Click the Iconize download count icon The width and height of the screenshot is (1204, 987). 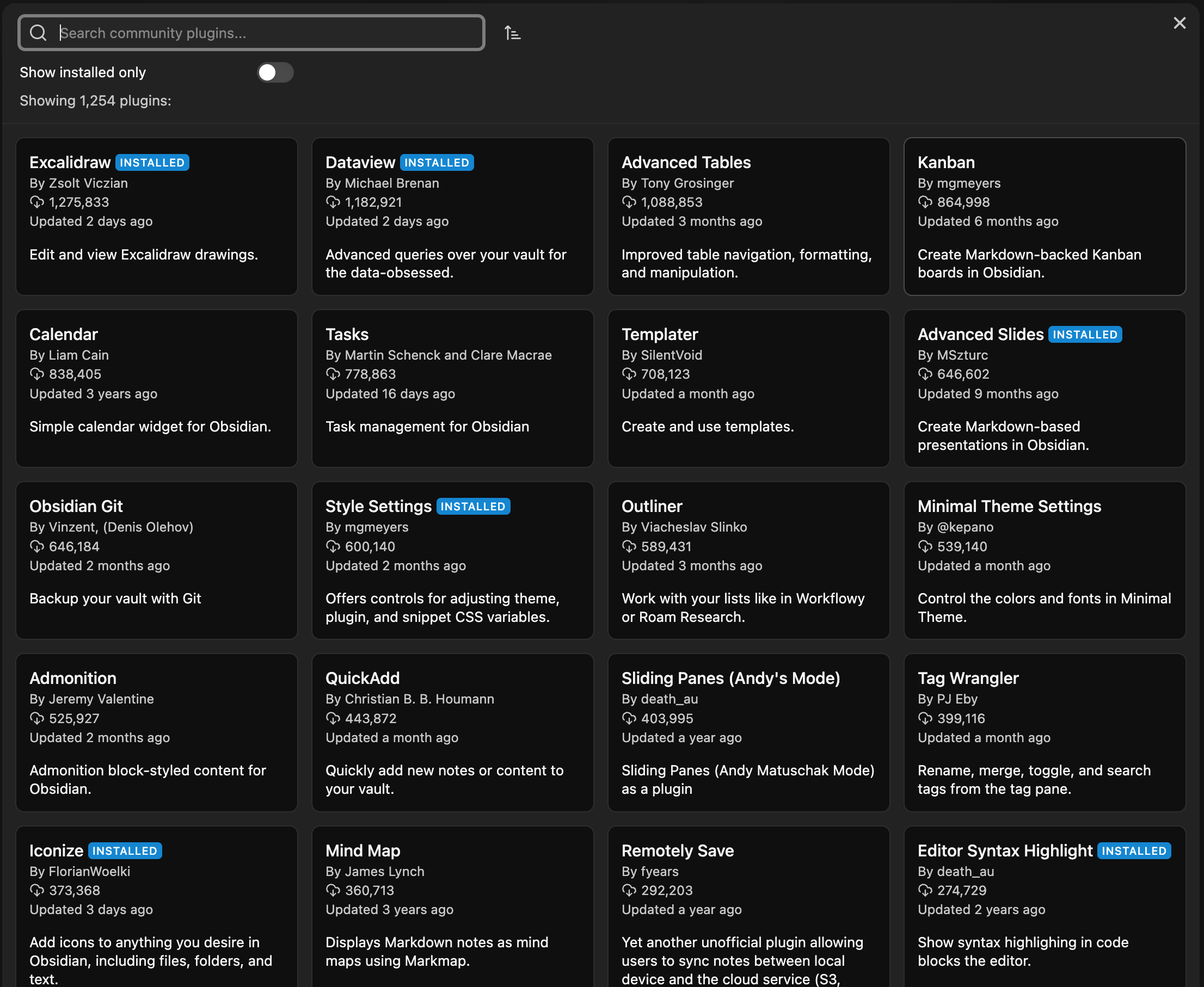[x=37, y=890]
